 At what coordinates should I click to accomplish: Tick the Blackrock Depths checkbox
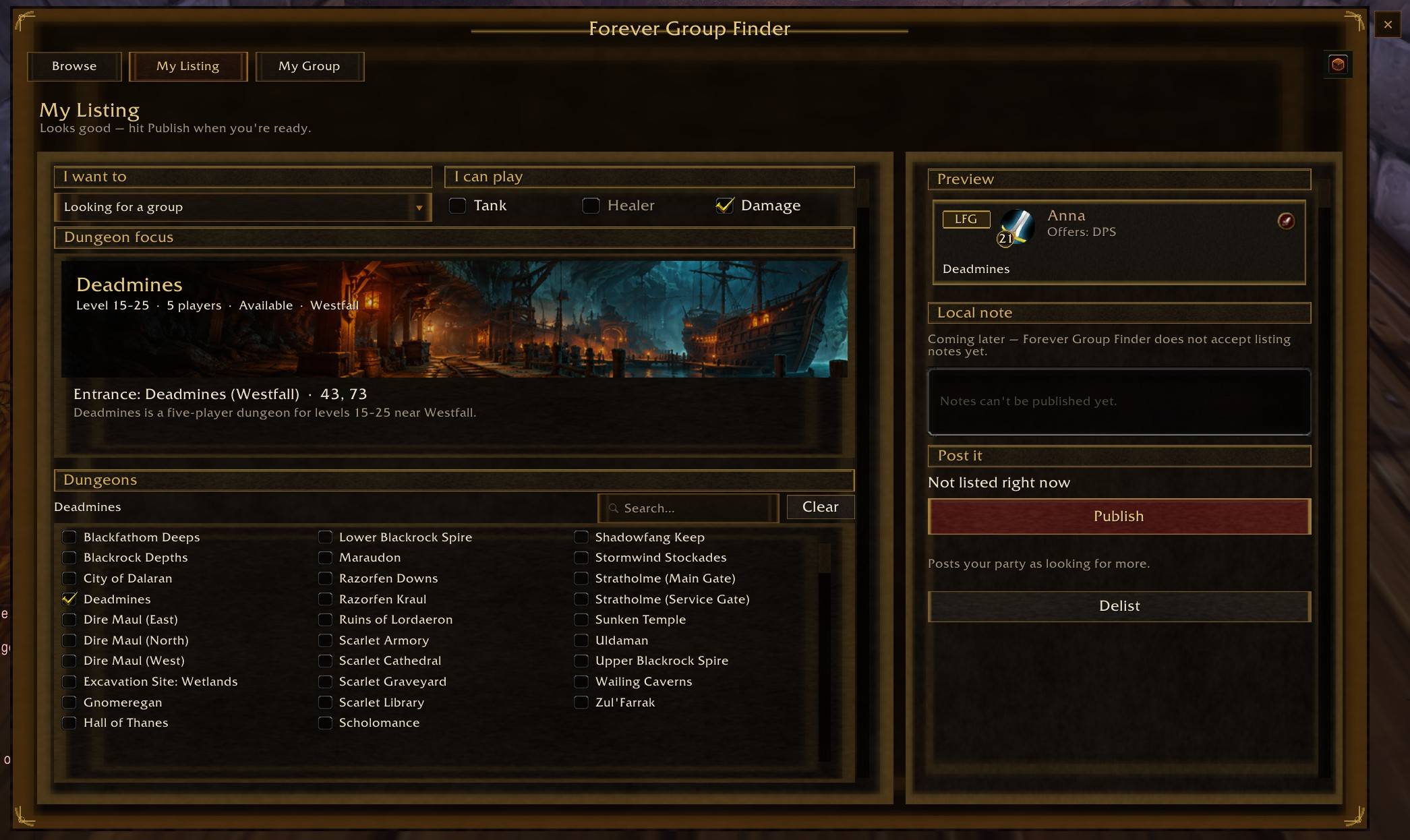click(69, 558)
